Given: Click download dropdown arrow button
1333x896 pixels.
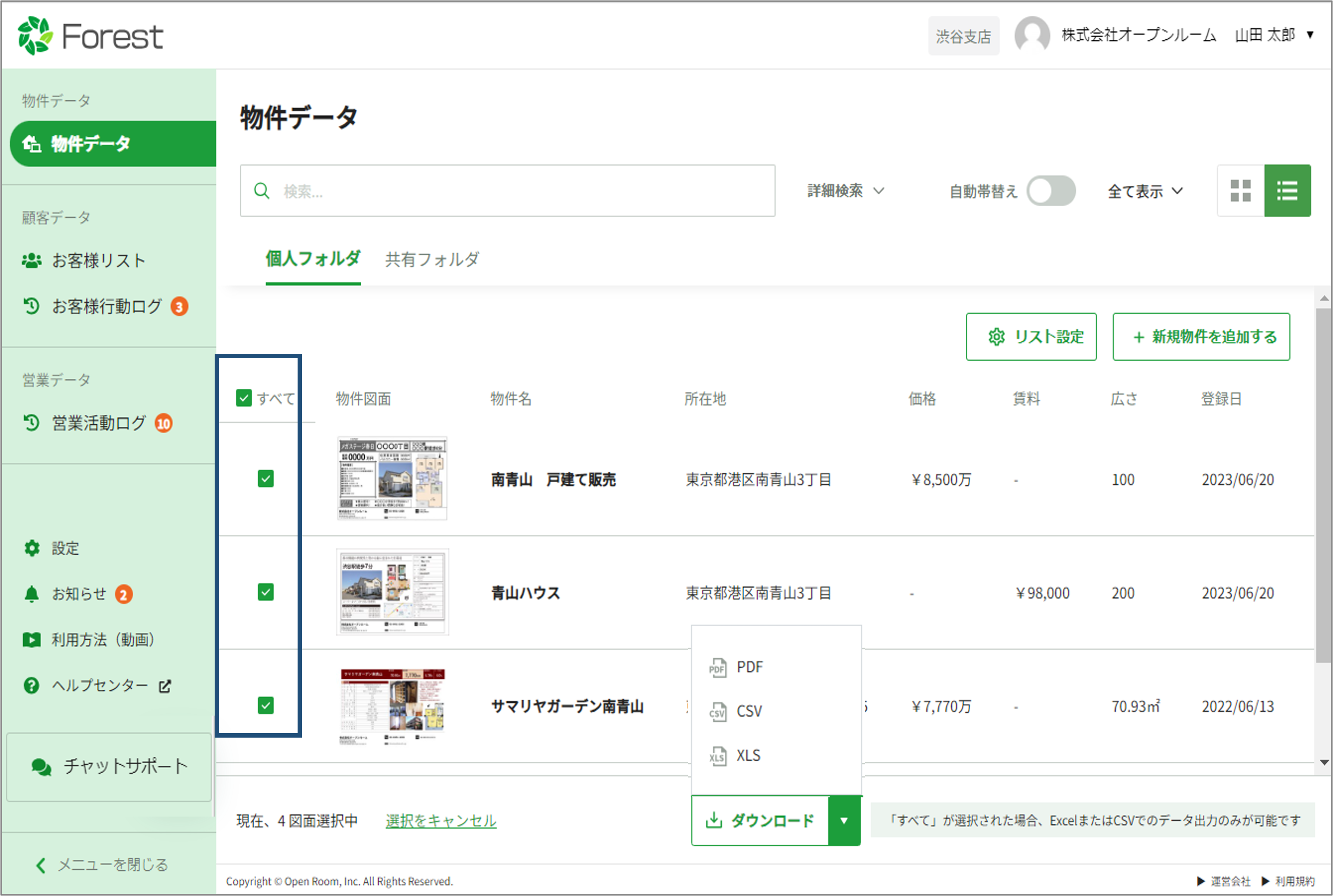Looking at the screenshot, I should pyautogui.click(x=844, y=821).
